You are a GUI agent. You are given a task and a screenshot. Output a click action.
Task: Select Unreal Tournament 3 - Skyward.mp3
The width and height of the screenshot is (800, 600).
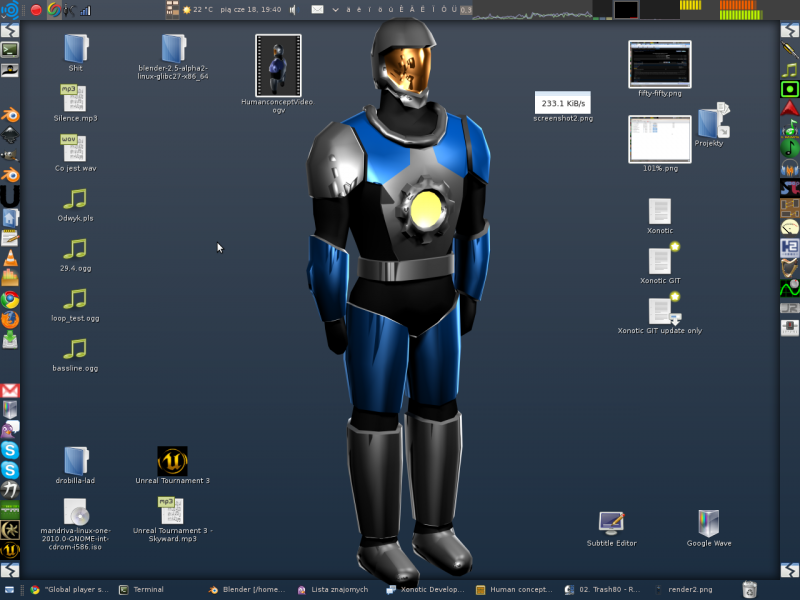(x=172, y=519)
